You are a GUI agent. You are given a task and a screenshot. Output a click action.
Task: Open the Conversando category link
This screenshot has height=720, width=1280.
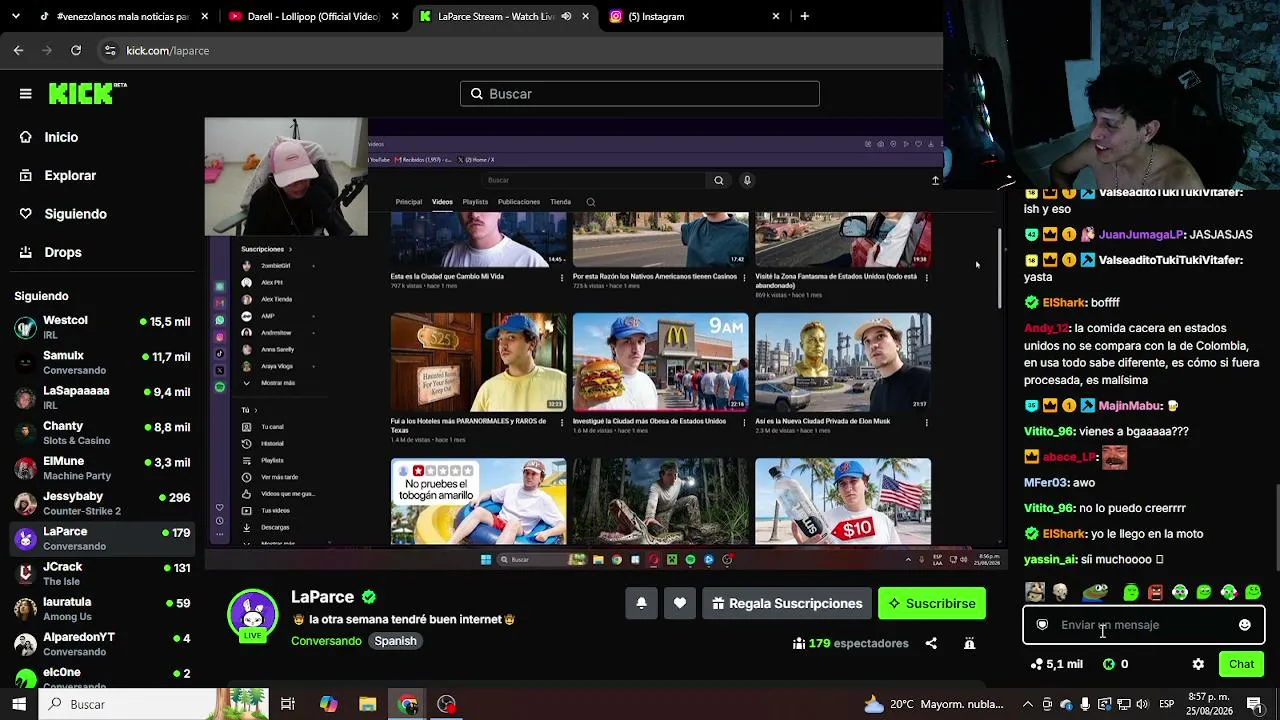pyautogui.click(x=326, y=641)
